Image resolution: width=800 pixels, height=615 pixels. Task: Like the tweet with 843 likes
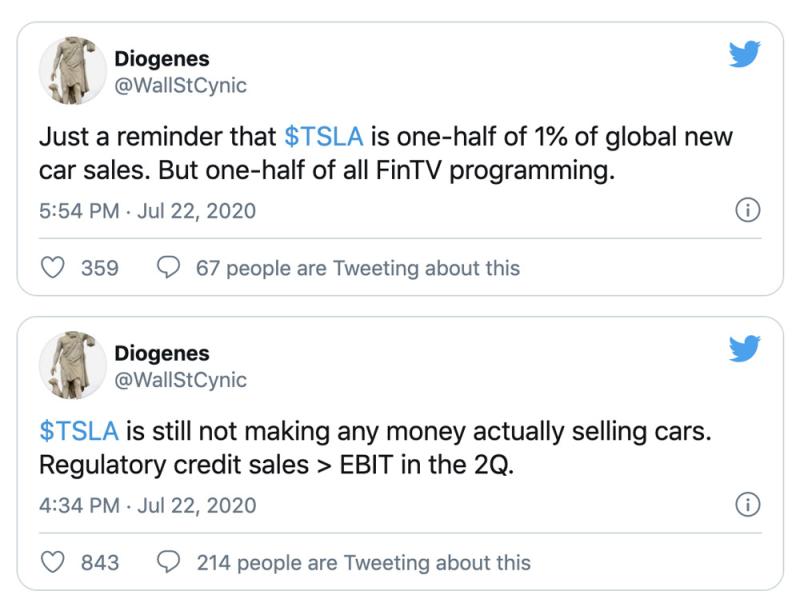(x=53, y=562)
